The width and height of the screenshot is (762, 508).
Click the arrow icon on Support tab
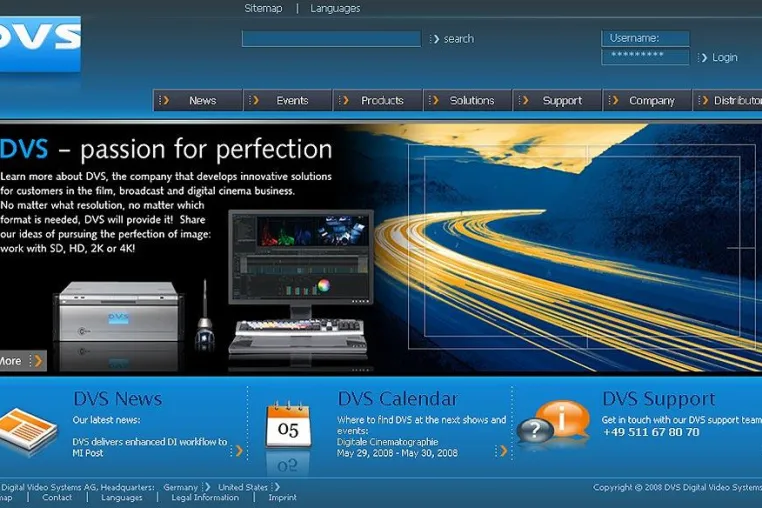(524, 100)
